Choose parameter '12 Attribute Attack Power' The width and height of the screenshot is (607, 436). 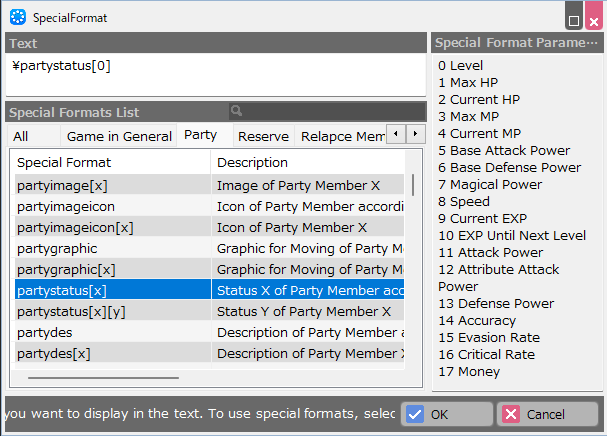click(x=499, y=278)
